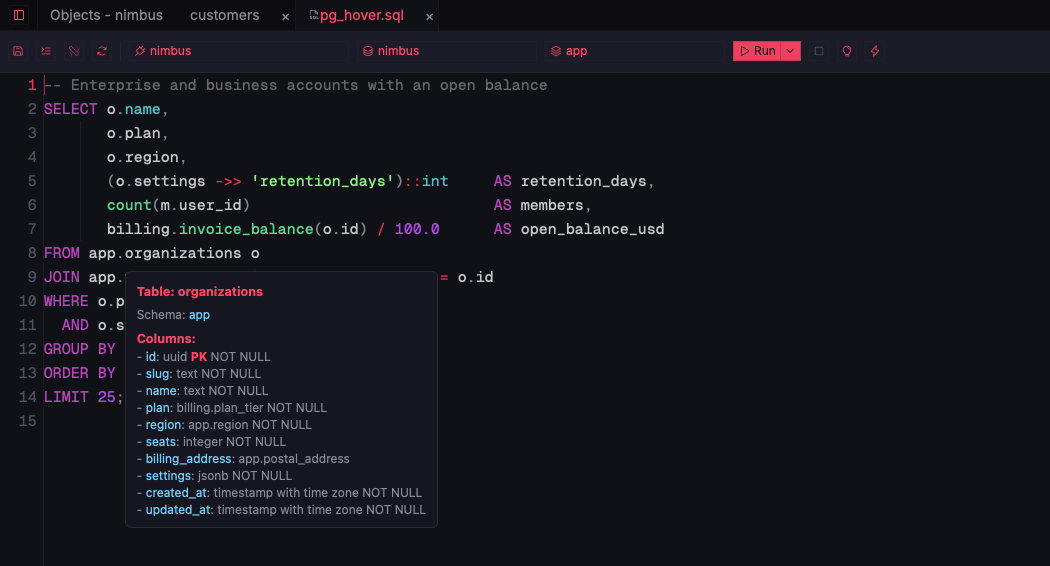Click line number 15 in gutter
1050x566 pixels.
click(27, 421)
